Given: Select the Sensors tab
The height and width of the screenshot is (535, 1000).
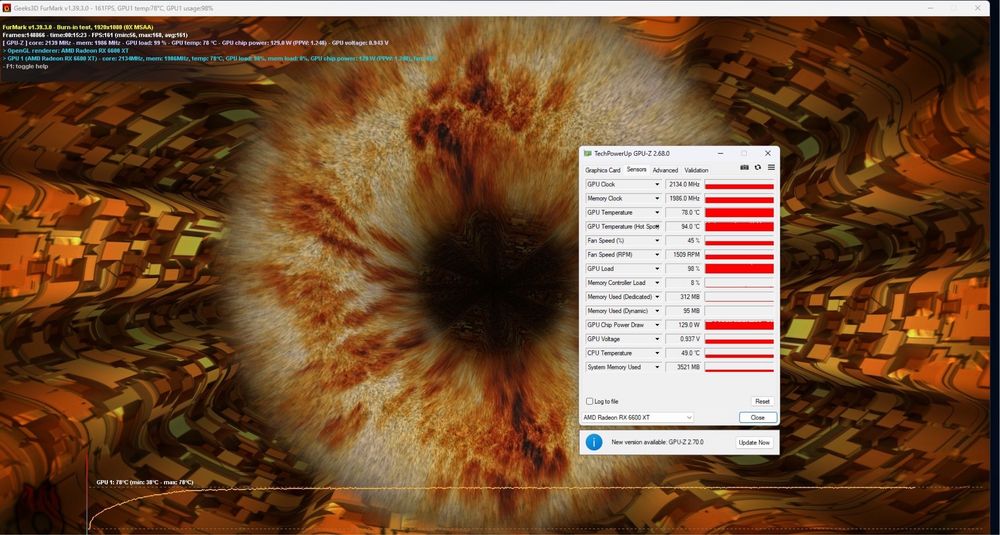Looking at the screenshot, I should 636,170.
